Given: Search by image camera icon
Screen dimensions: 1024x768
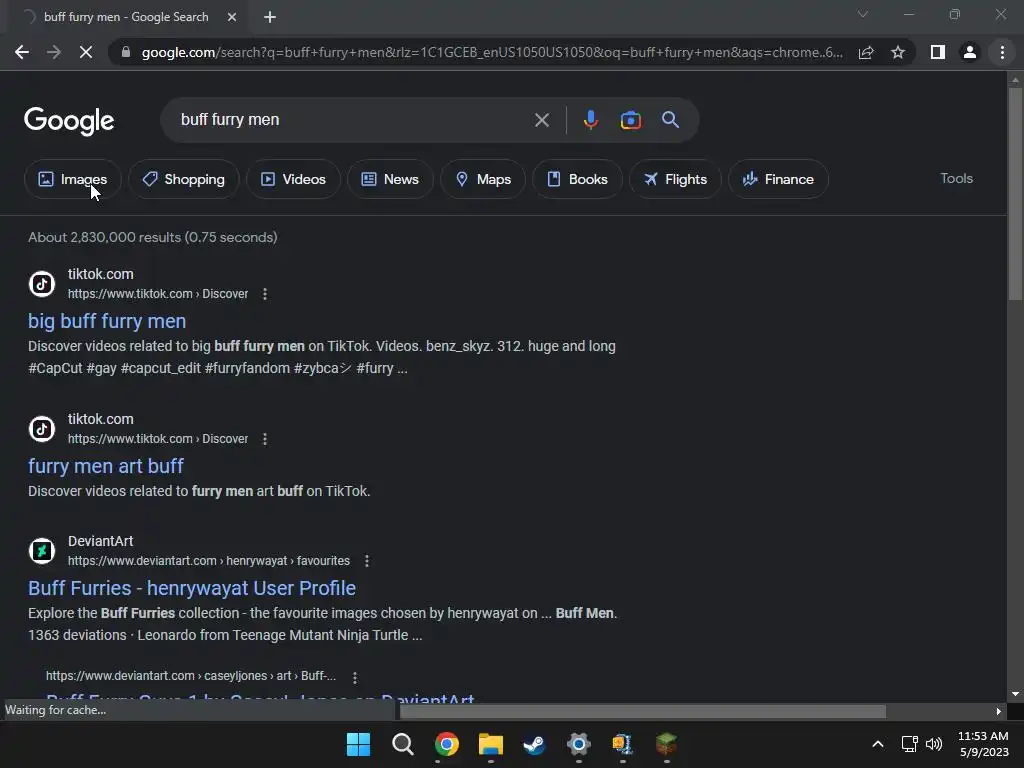Looking at the screenshot, I should 630,120.
